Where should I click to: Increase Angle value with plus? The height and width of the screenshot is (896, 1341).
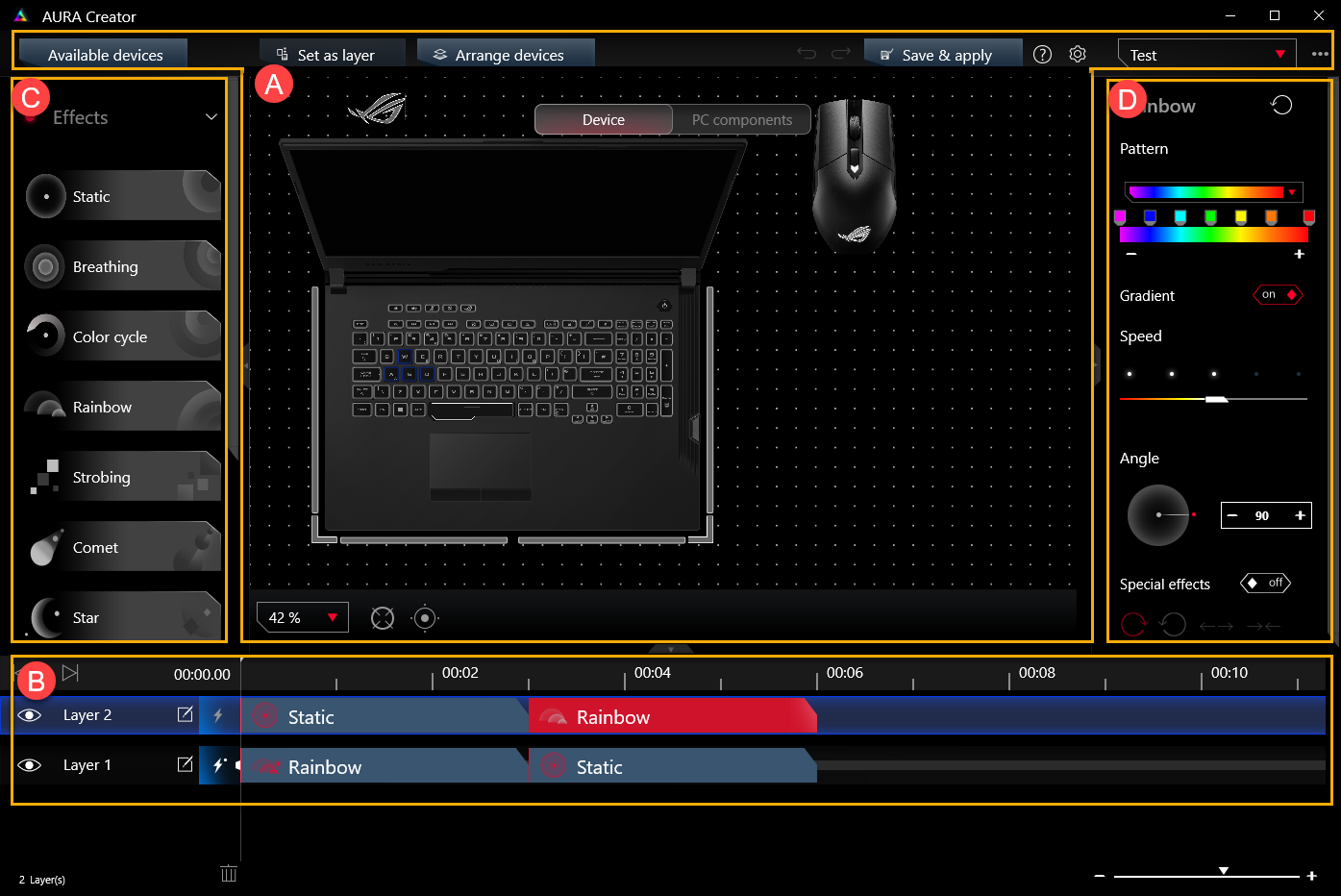pos(1300,515)
